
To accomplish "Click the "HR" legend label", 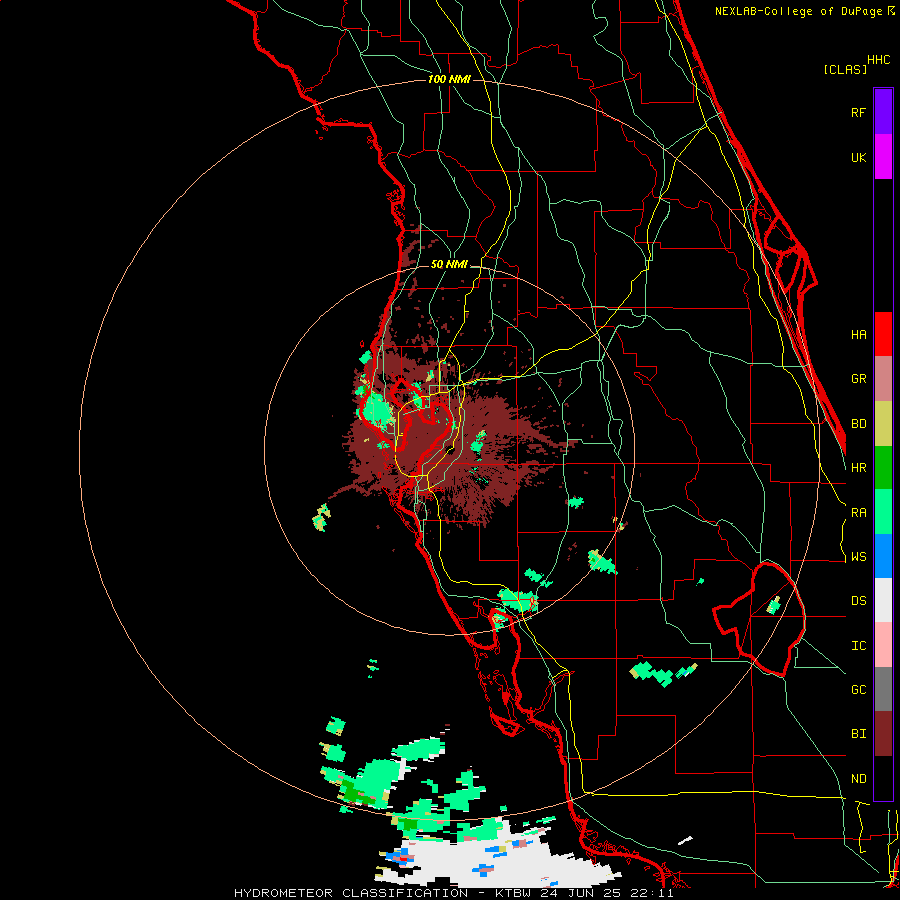I will pyautogui.click(x=858, y=468).
